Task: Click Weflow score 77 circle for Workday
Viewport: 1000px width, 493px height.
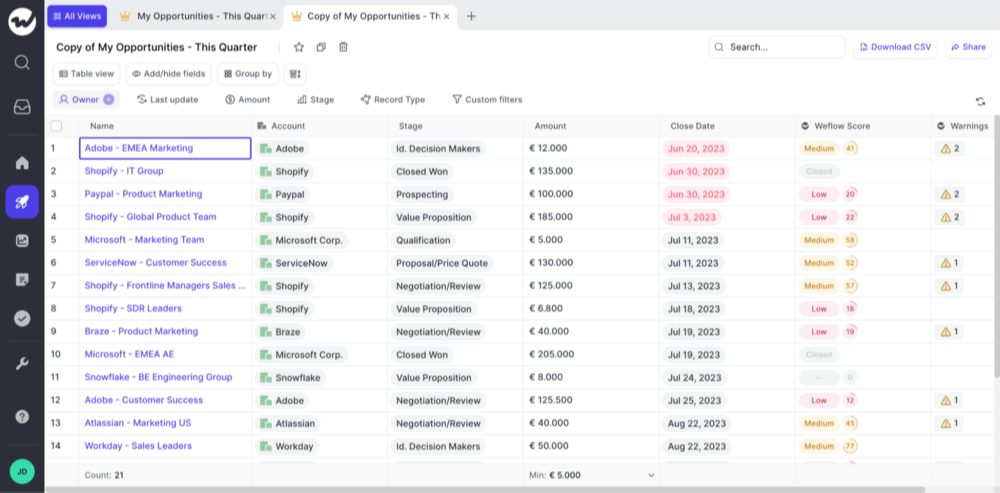Action: click(x=849, y=446)
